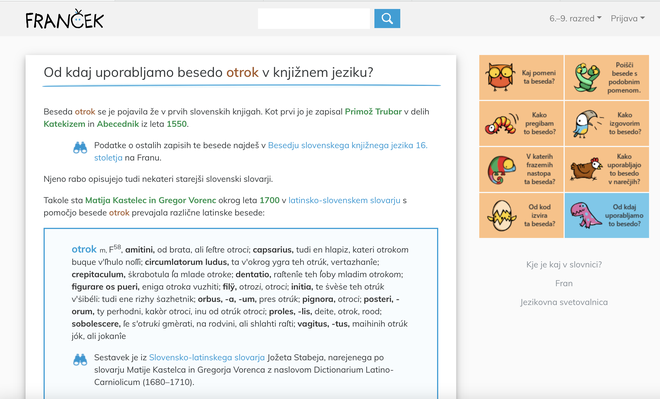Open the owl 'Kaj pomeni ta beseda?' tile
The image size is (660, 399).
click(521, 77)
